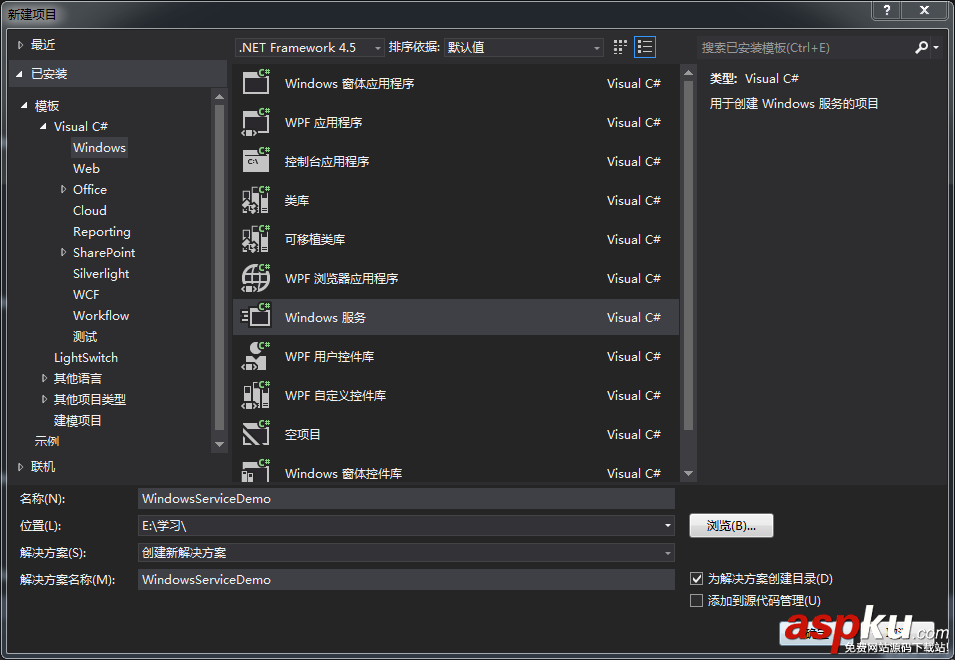Select WCF in template tree
The width and height of the screenshot is (955, 660).
86,295
